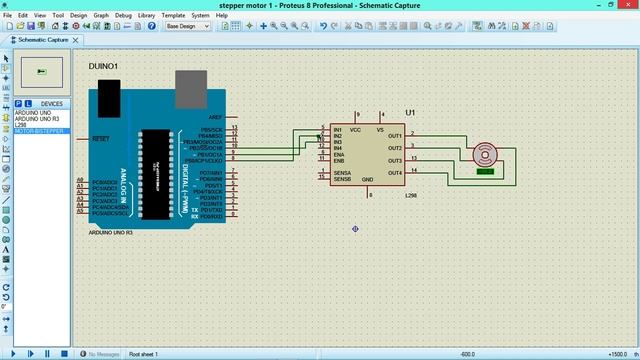Viewport: 640px width, 360px height.
Task: Open the Base Design variant dropdown
Action: 188,26
